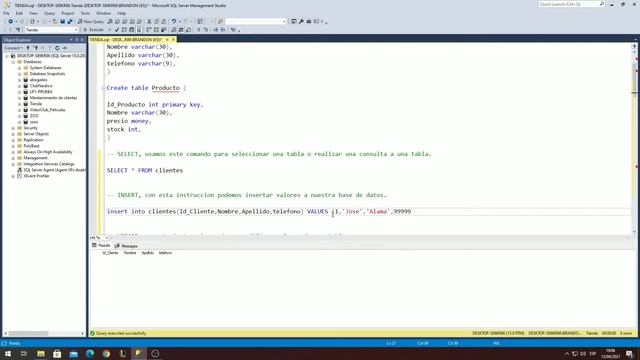Image resolution: width=640 pixels, height=360 pixels.
Task: Click the telefono column header in results
Action: 165,253
